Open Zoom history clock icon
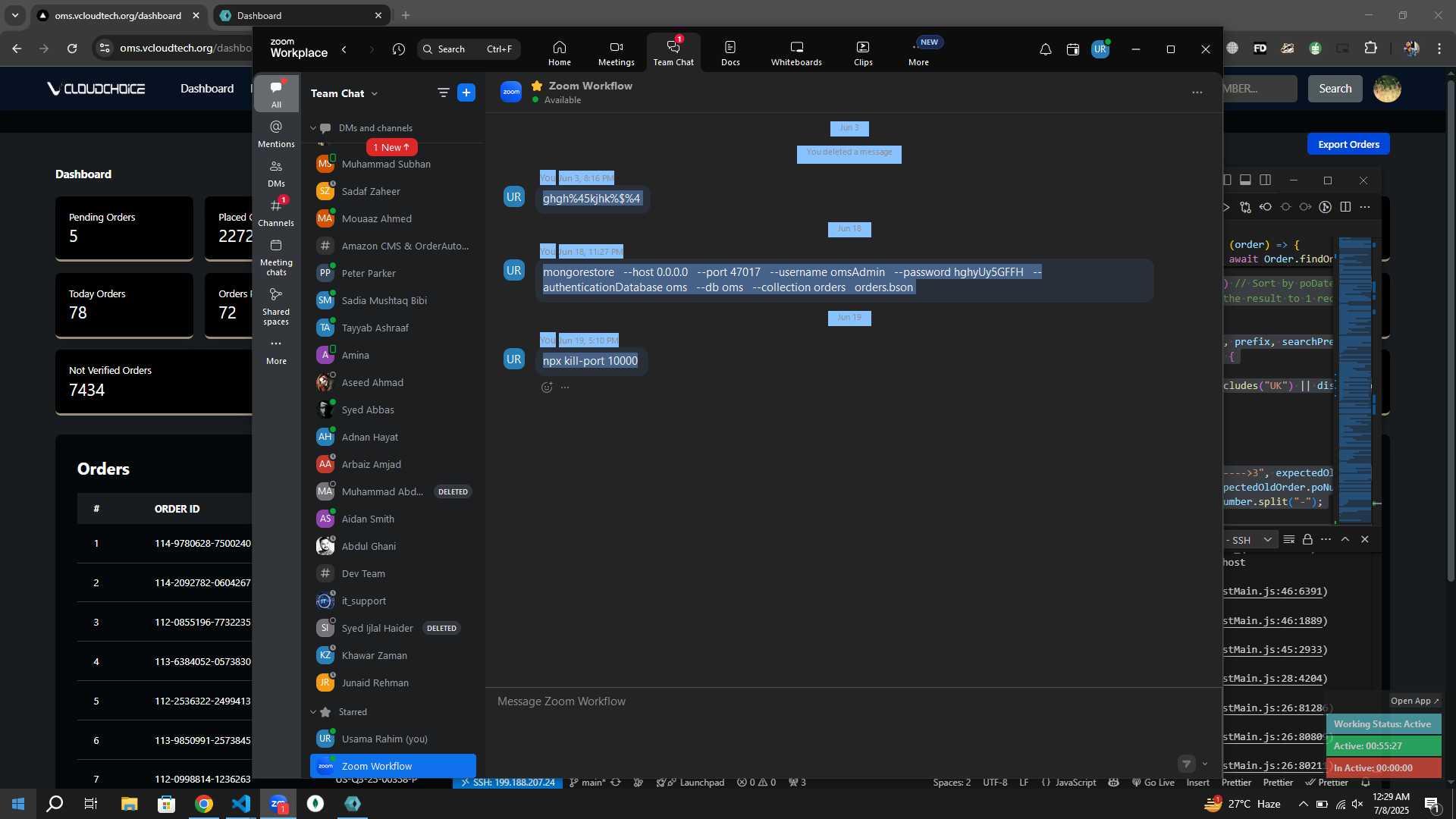The width and height of the screenshot is (1456, 819). pyautogui.click(x=399, y=49)
